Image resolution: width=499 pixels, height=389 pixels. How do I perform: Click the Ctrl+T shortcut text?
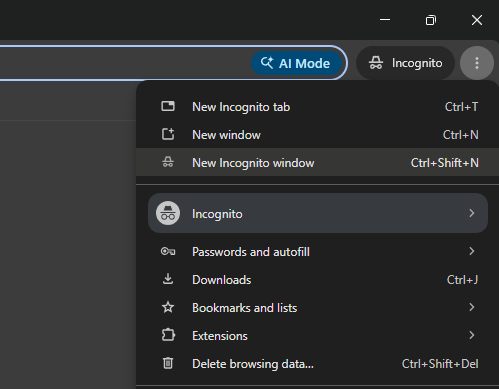(x=462, y=107)
